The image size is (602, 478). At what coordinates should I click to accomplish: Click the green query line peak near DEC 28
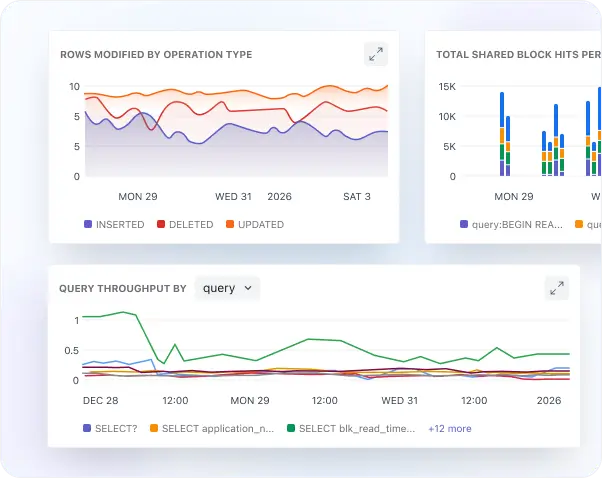click(x=123, y=312)
